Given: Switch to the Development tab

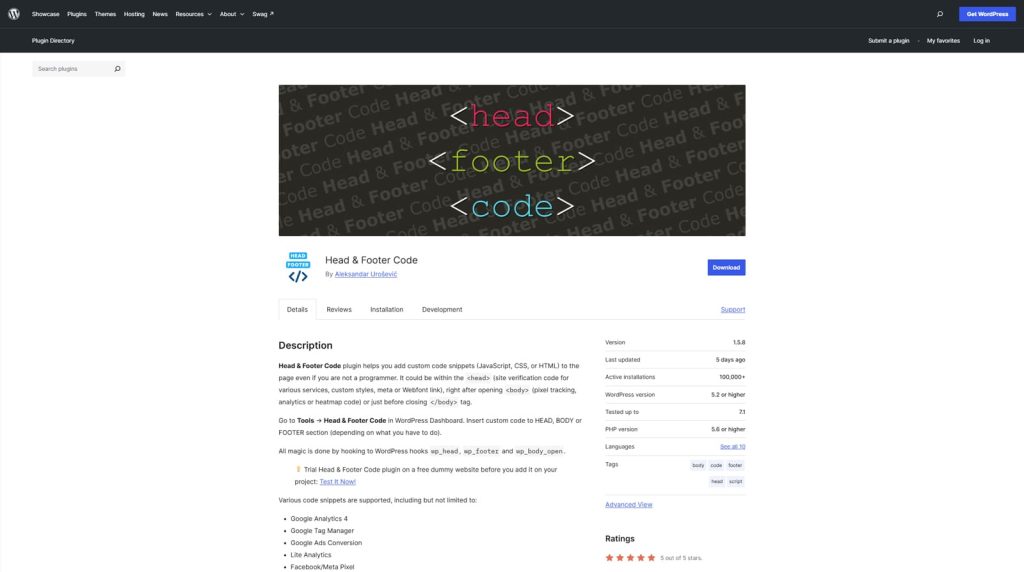Looking at the screenshot, I should tap(442, 310).
